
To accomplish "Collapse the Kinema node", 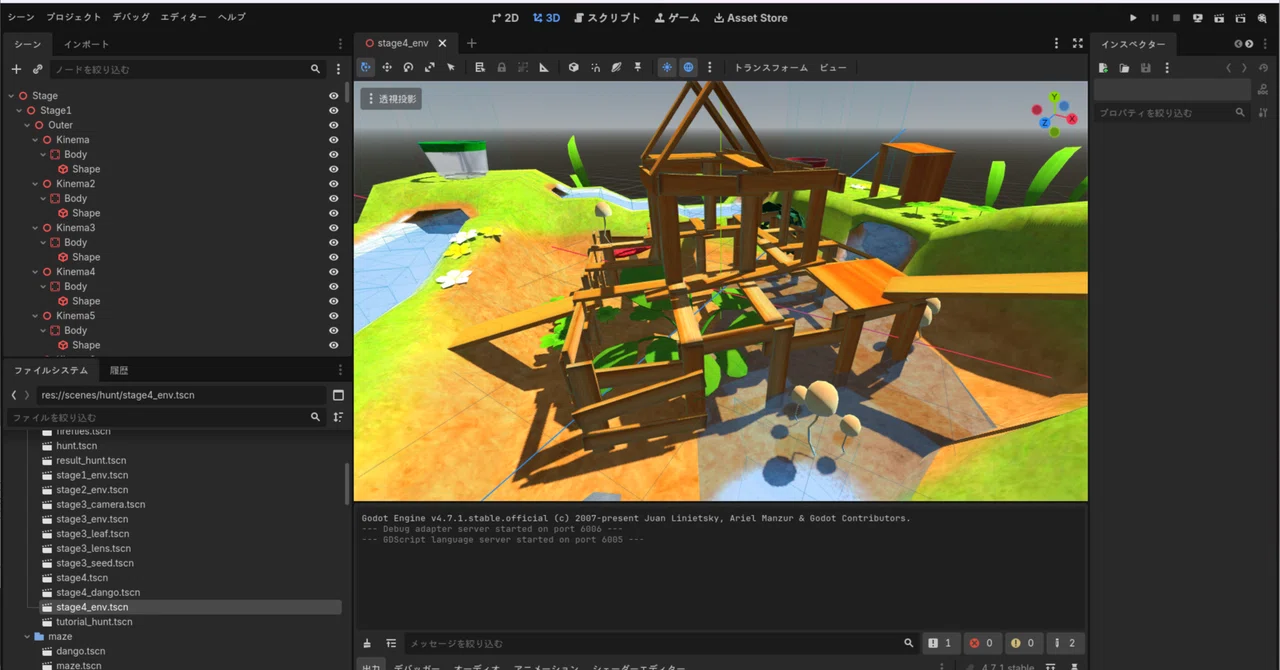I will (35, 140).
